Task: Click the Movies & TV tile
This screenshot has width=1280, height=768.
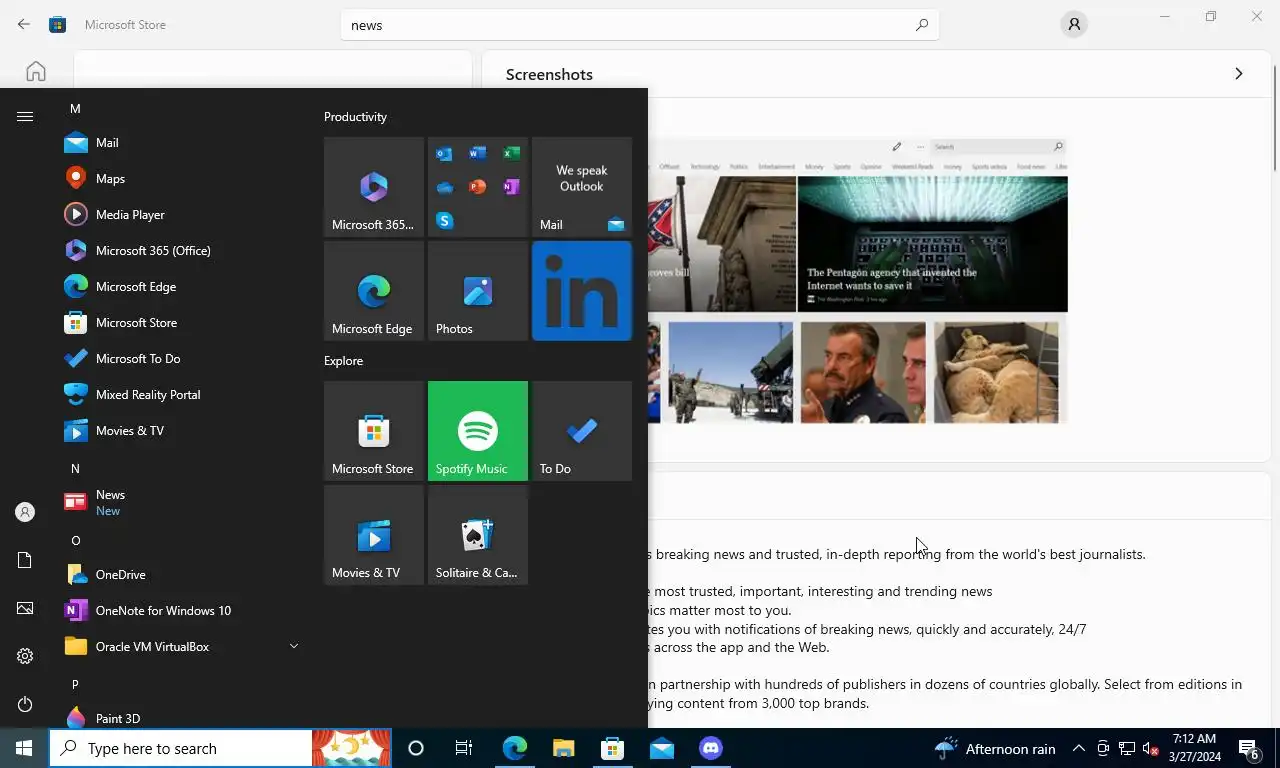Action: pyautogui.click(x=374, y=535)
